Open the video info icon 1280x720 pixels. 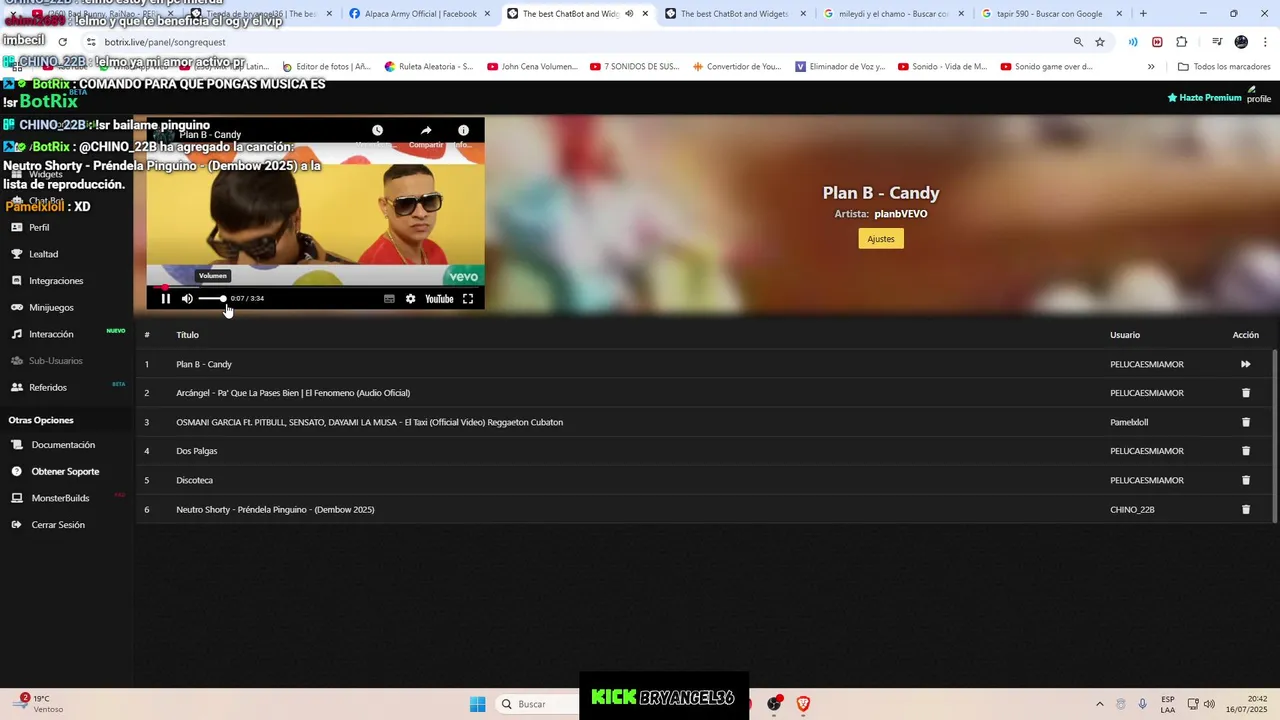tap(463, 131)
